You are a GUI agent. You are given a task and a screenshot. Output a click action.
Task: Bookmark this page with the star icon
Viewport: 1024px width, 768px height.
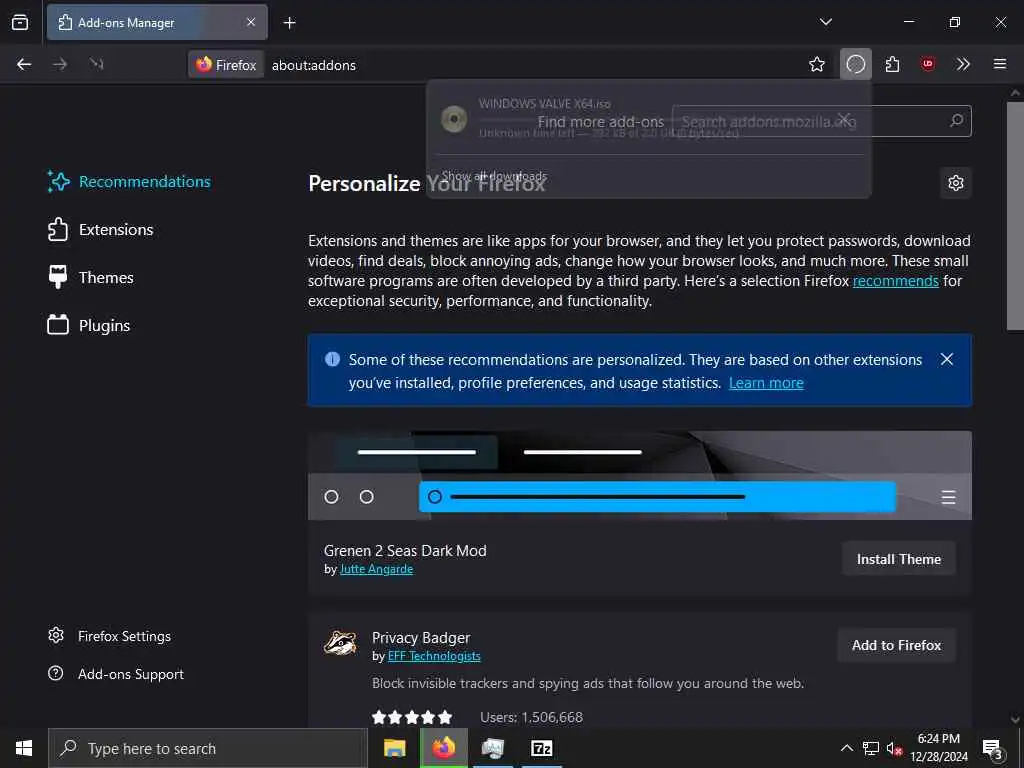click(816, 64)
